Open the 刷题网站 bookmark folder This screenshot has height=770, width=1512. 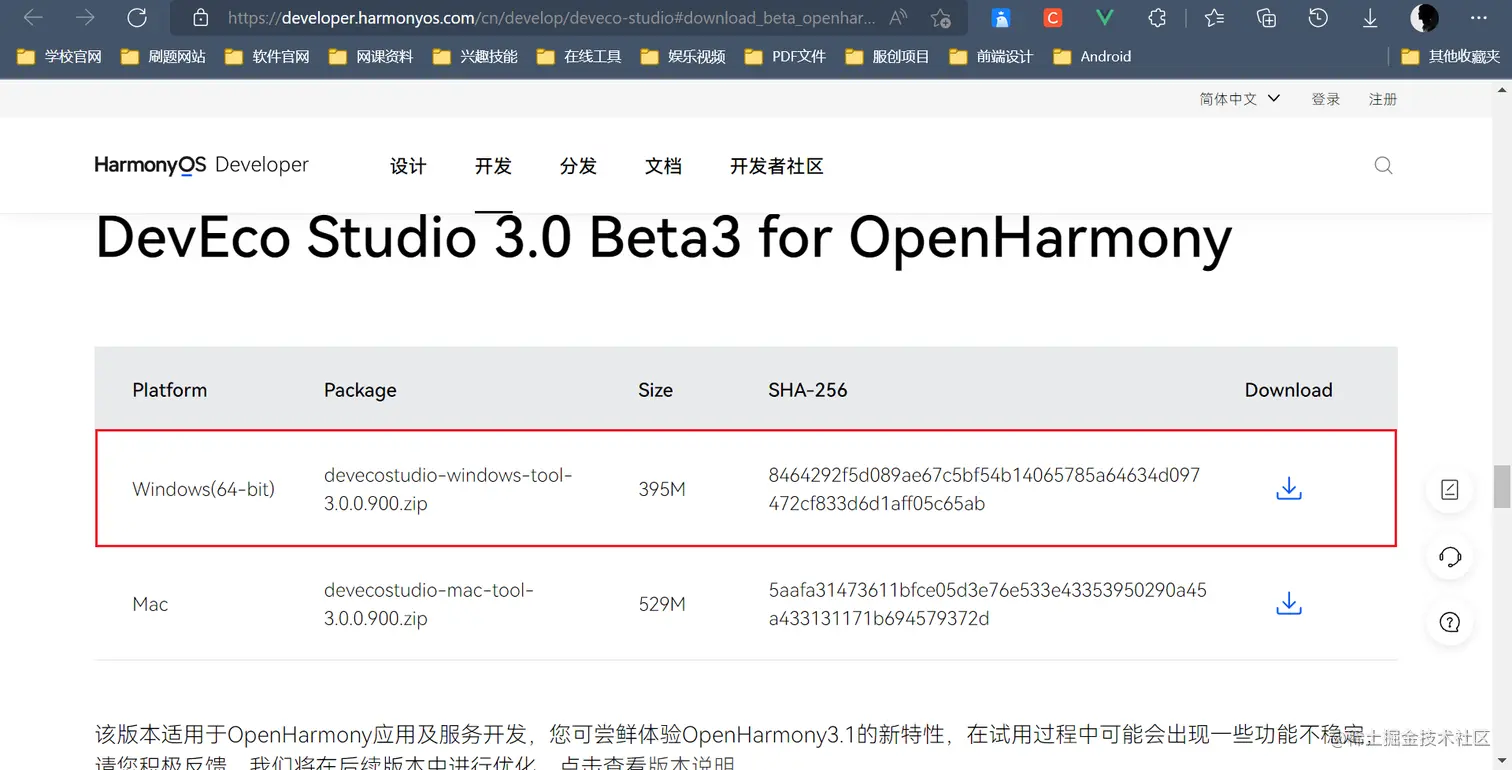click(164, 57)
